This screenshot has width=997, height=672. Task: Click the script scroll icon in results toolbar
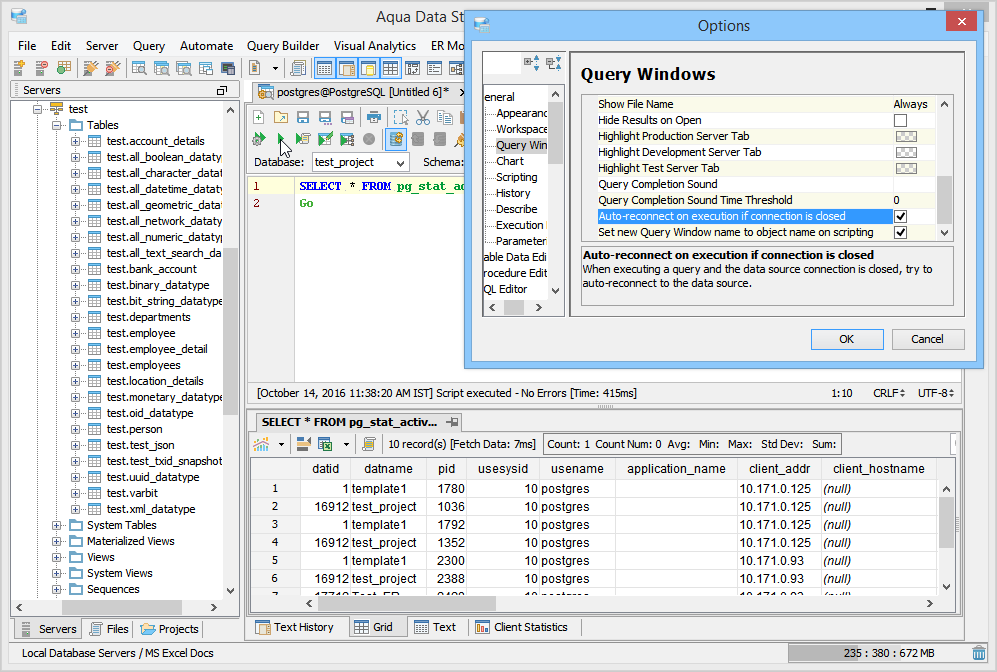(x=369, y=444)
